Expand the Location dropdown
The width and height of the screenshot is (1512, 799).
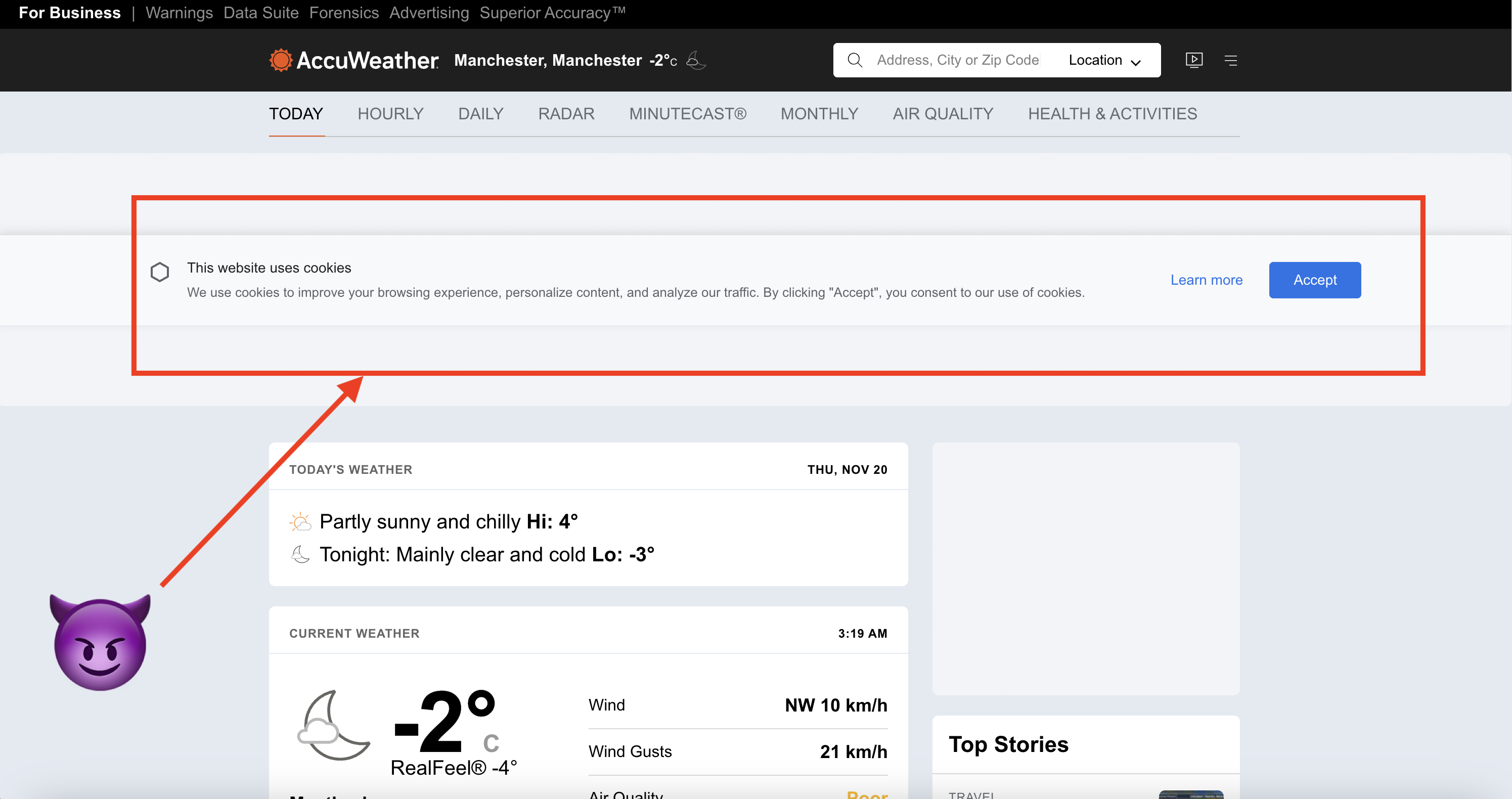click(x=1095, y=60)
